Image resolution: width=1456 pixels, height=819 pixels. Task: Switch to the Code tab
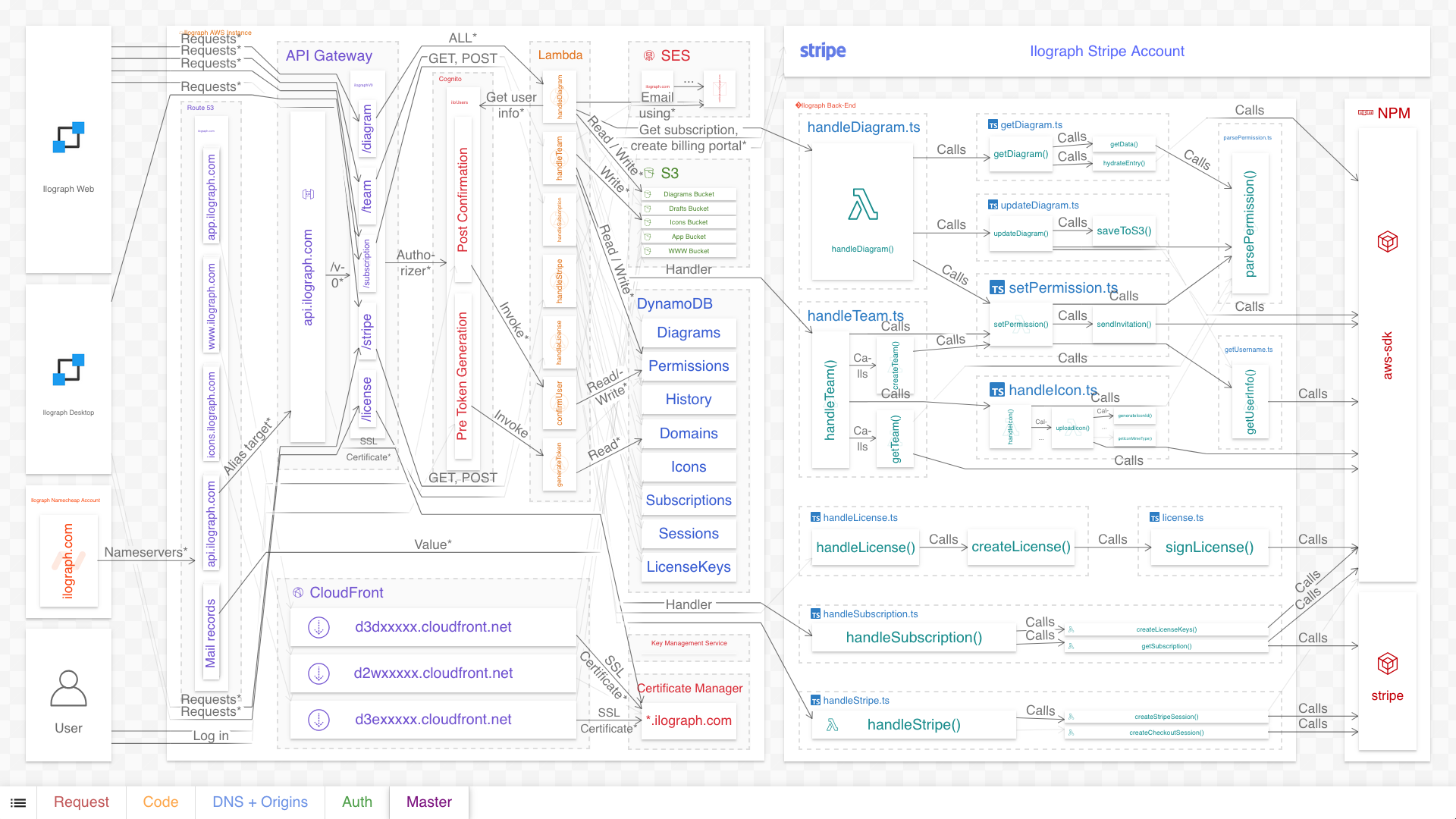click(x=161, y=802)
